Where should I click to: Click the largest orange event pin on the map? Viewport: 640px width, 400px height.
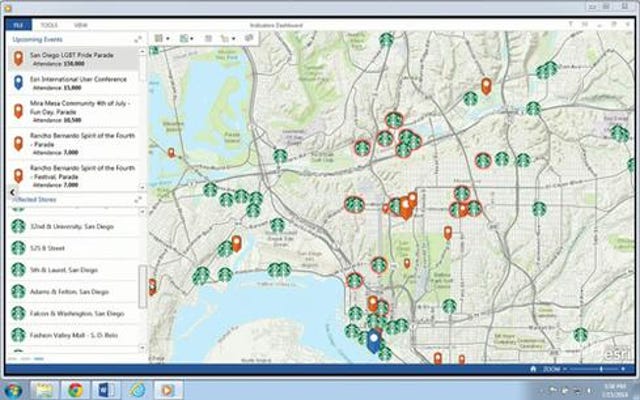click(x=405, y=207)
